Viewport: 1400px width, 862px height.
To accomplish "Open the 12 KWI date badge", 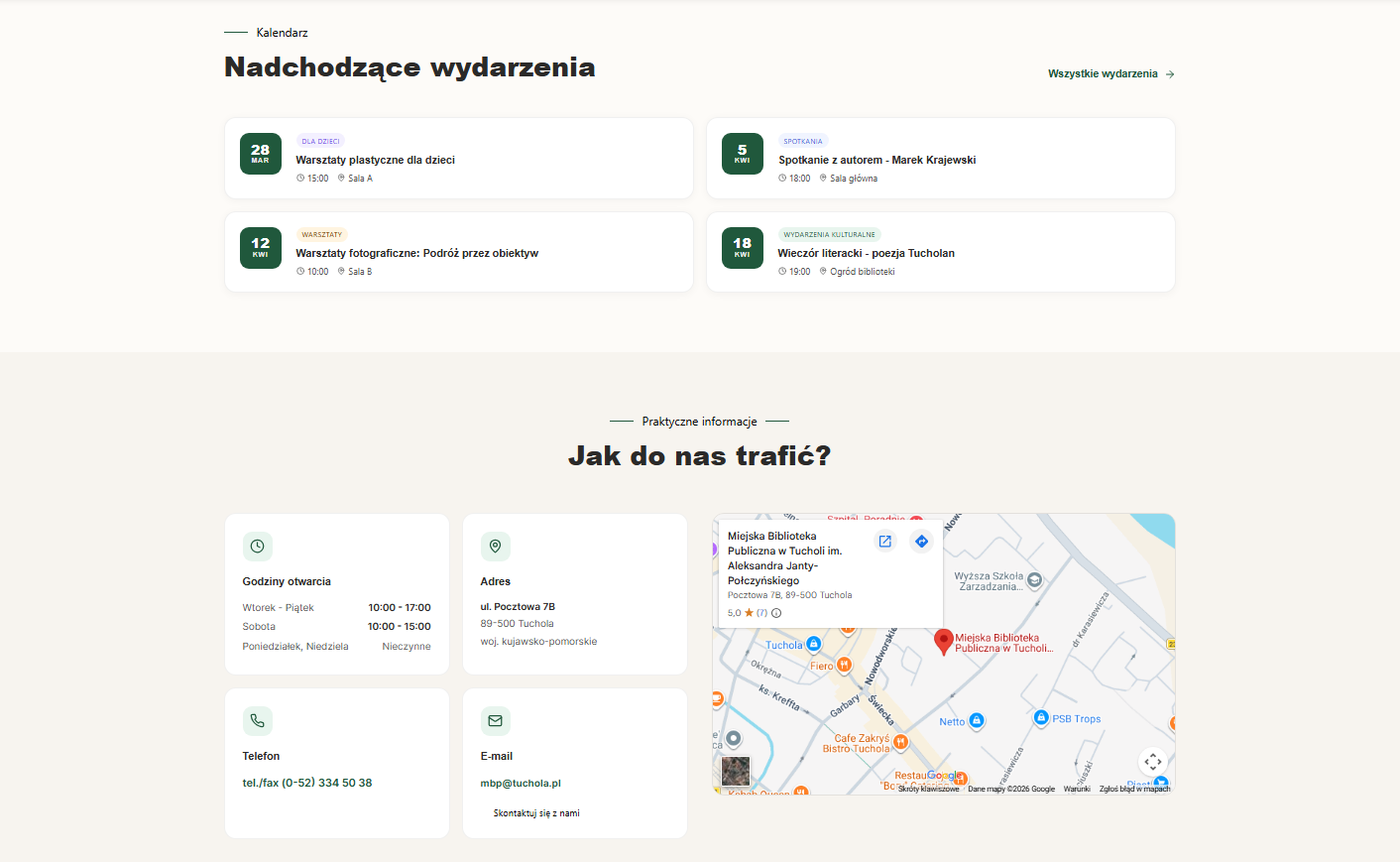I will coord(260,247).
